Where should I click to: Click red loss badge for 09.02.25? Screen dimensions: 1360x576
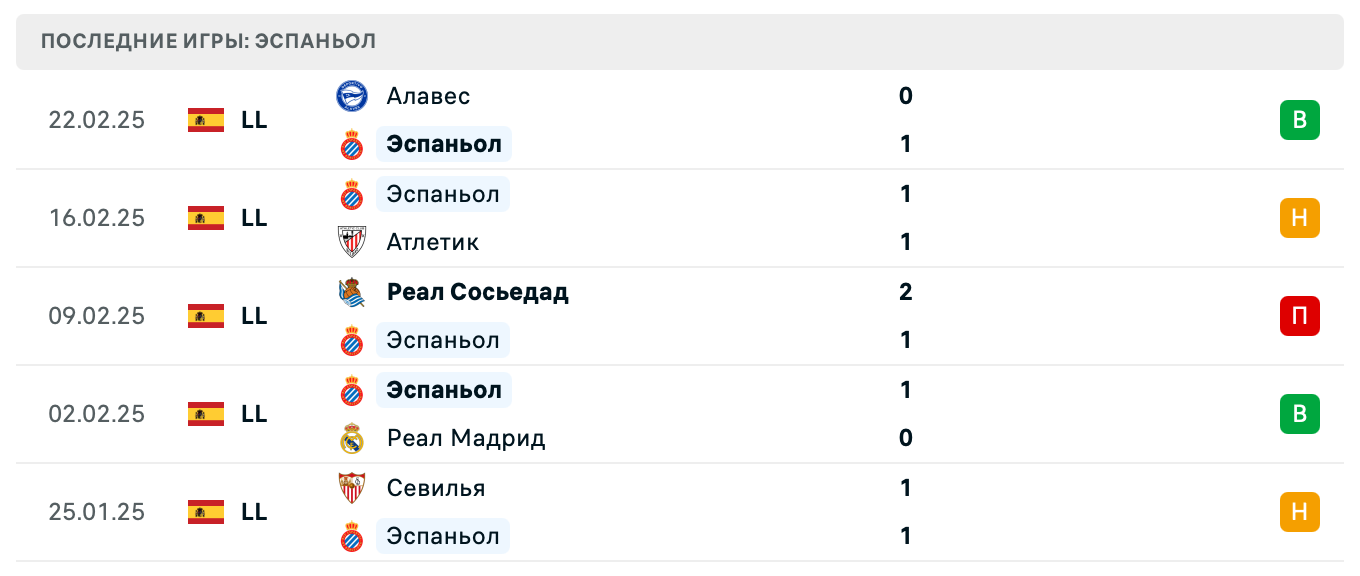[1299, 316]
